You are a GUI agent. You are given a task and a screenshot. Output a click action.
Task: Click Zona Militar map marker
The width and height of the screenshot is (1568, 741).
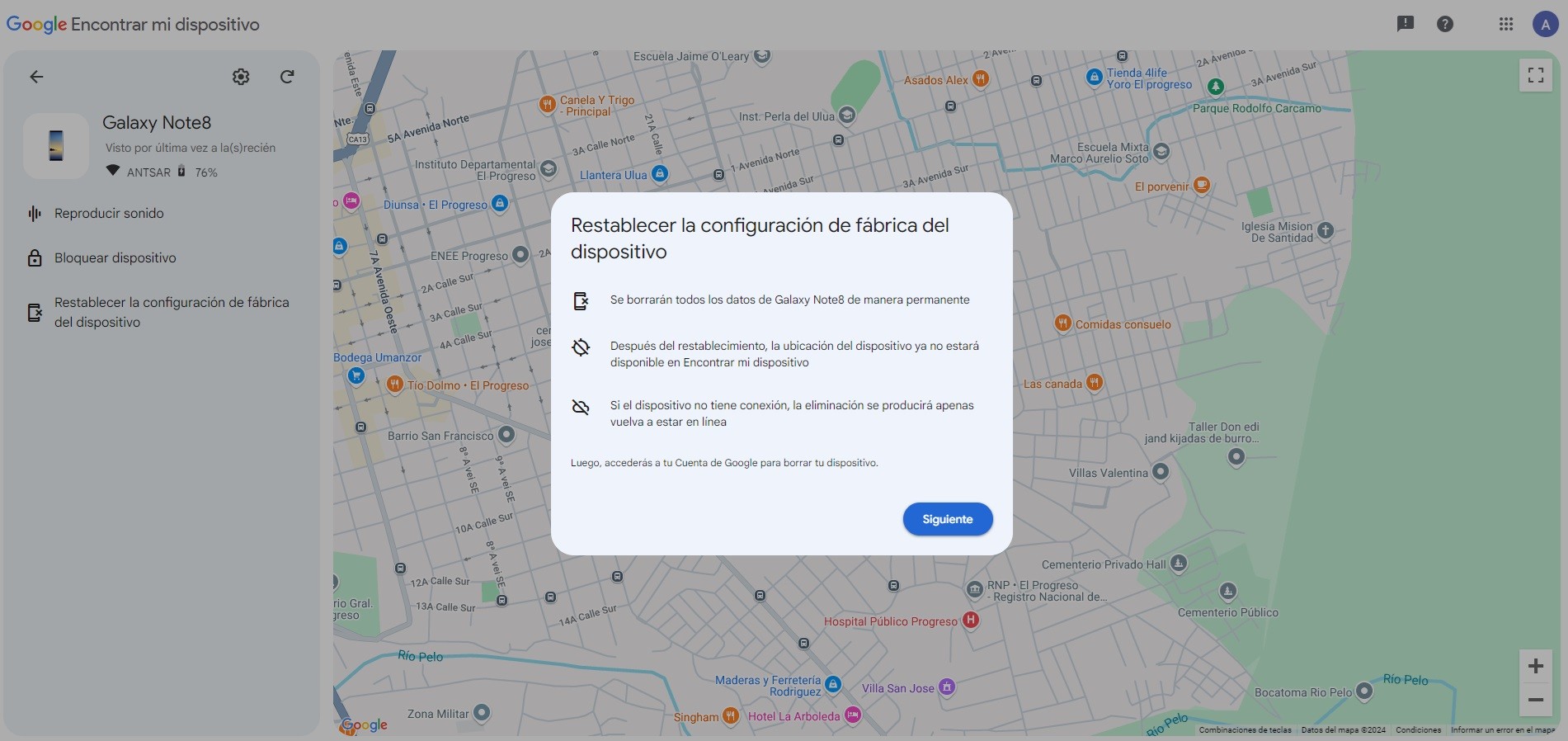click(x=482, y=712)
